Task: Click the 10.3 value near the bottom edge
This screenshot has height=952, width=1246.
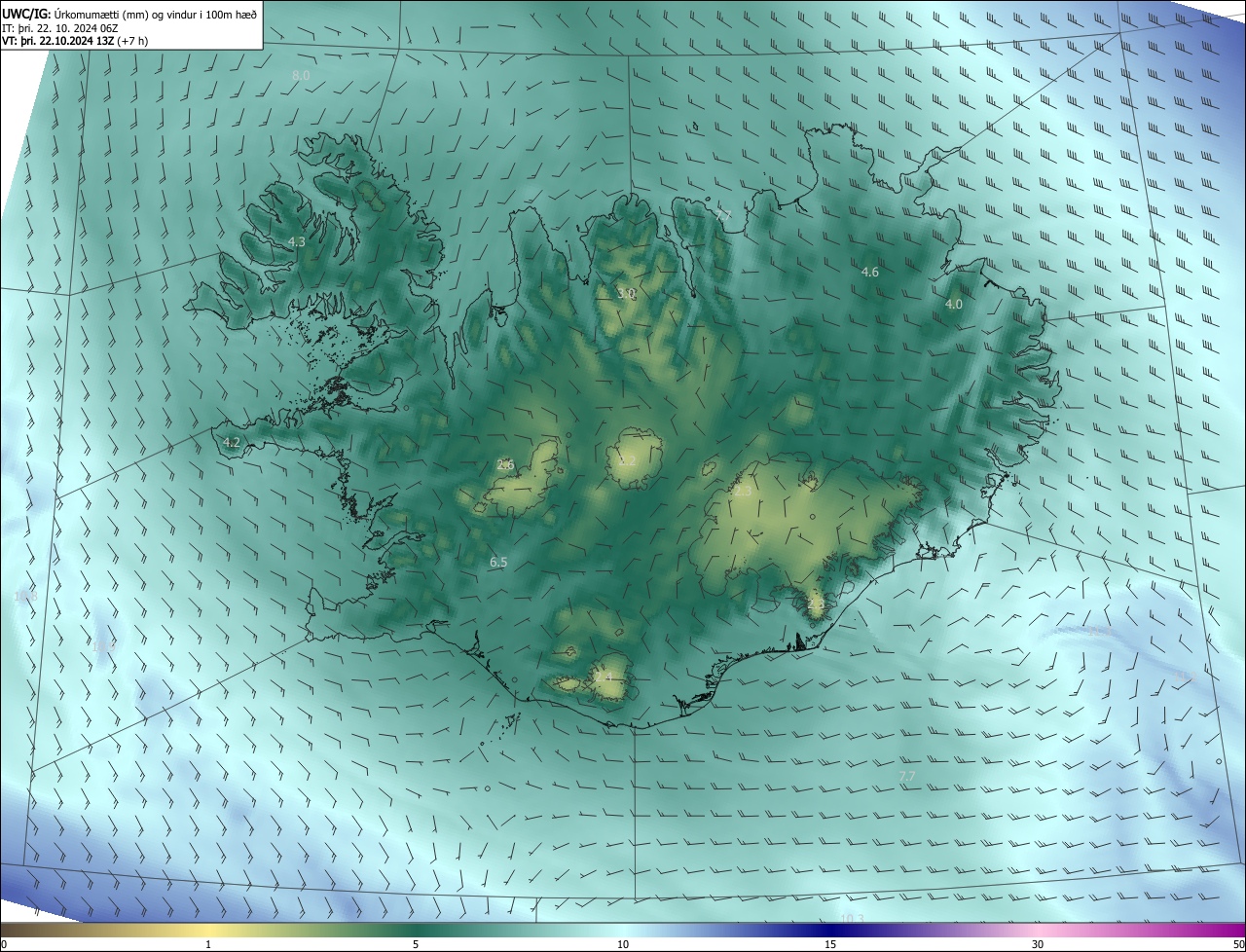Action: (852, 919)
